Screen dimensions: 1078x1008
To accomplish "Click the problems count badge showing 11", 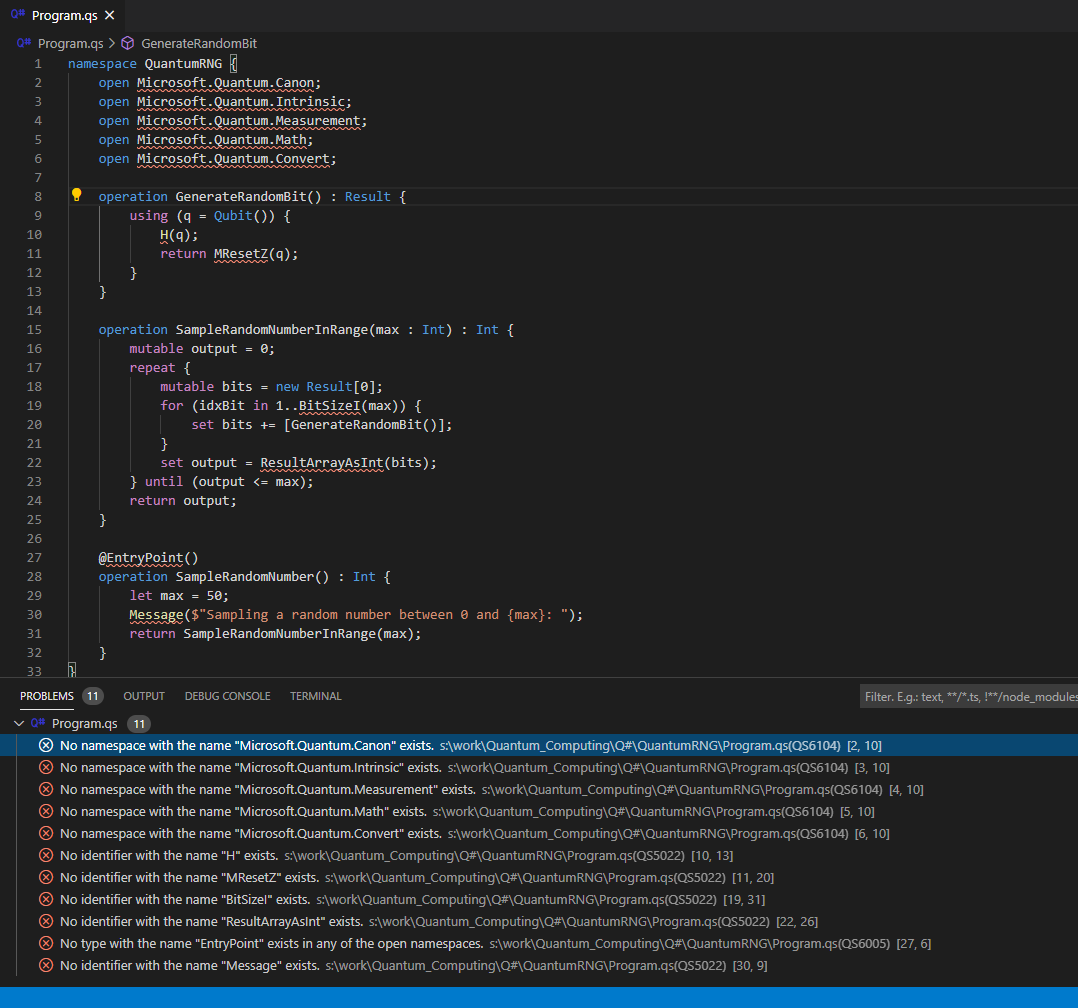I will [91, 695].
